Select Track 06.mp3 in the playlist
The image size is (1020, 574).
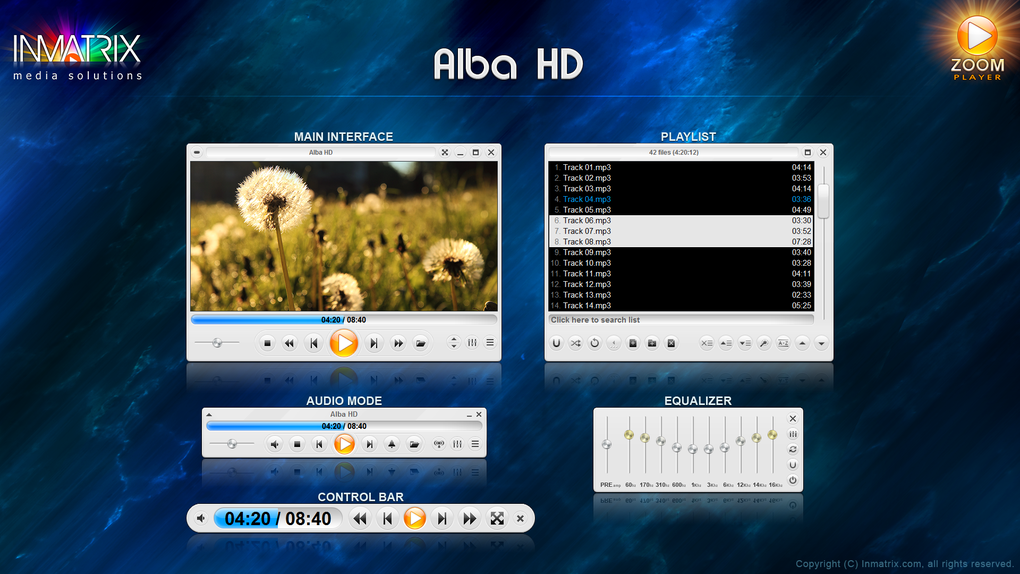[680, 221]
